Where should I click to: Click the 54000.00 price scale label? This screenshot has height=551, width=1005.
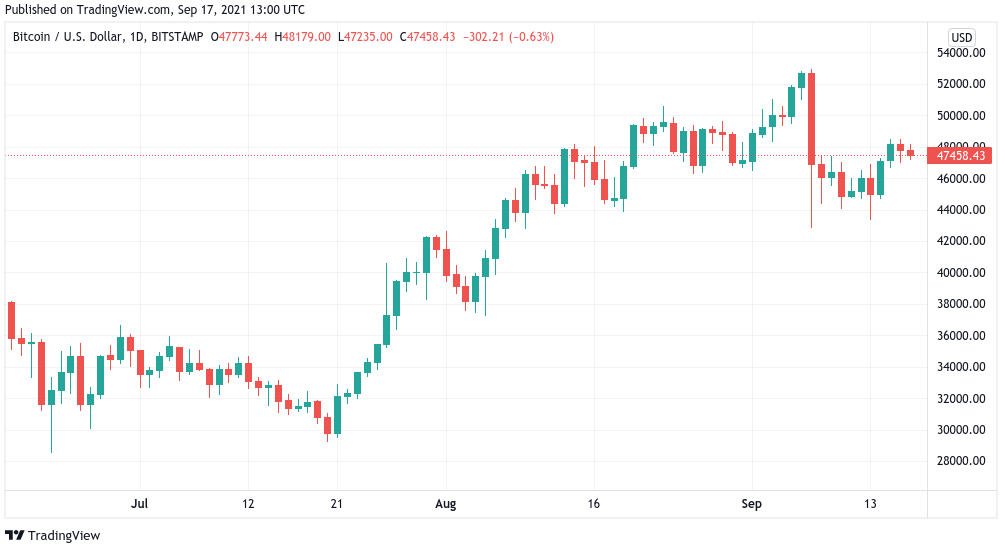[x=961, y=53]
